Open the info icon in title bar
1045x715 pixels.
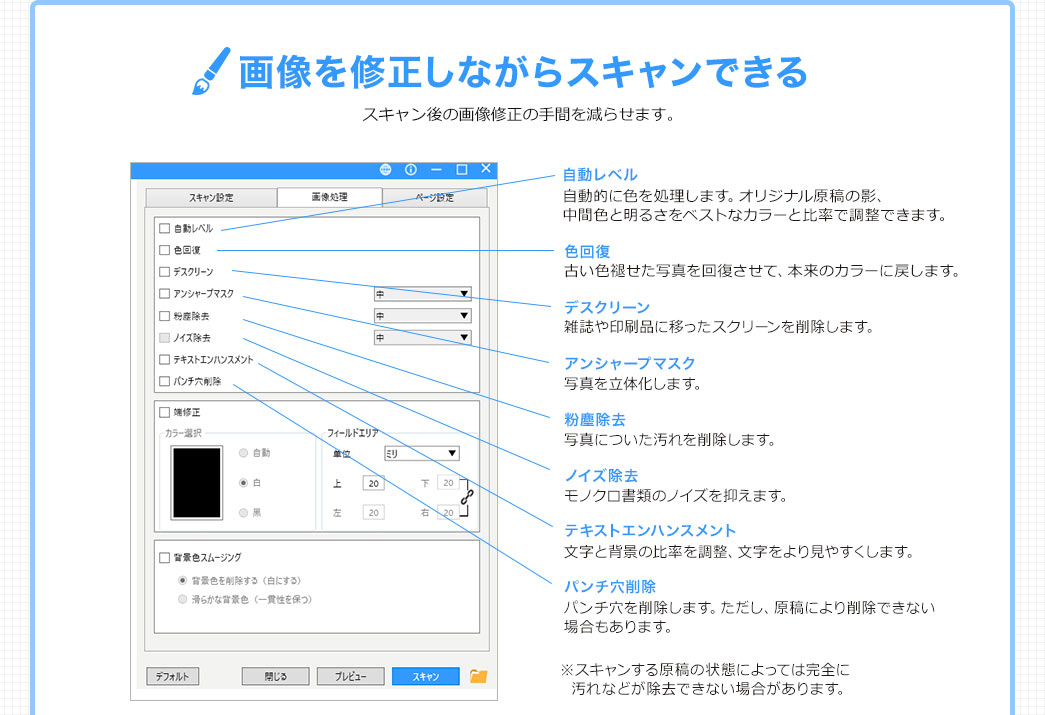click(411, 169)
